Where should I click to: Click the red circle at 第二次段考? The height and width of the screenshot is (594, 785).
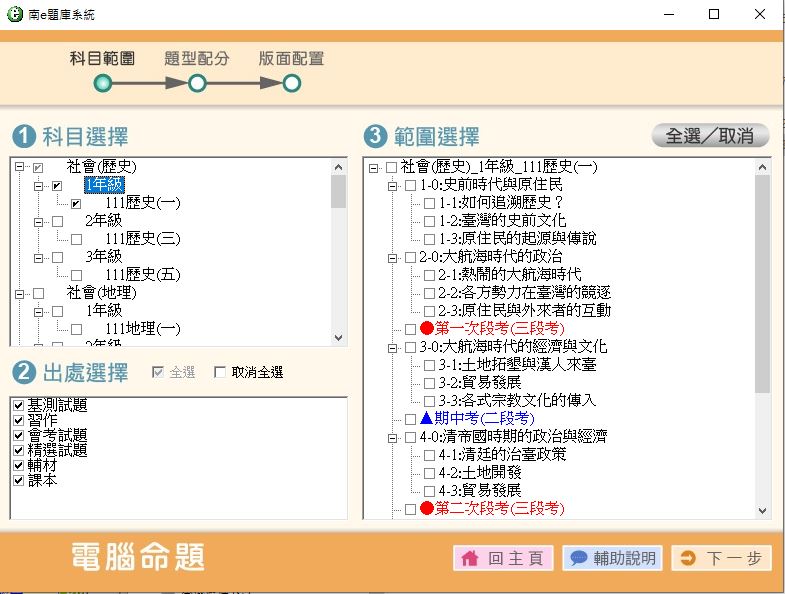[x=427, y=508]
